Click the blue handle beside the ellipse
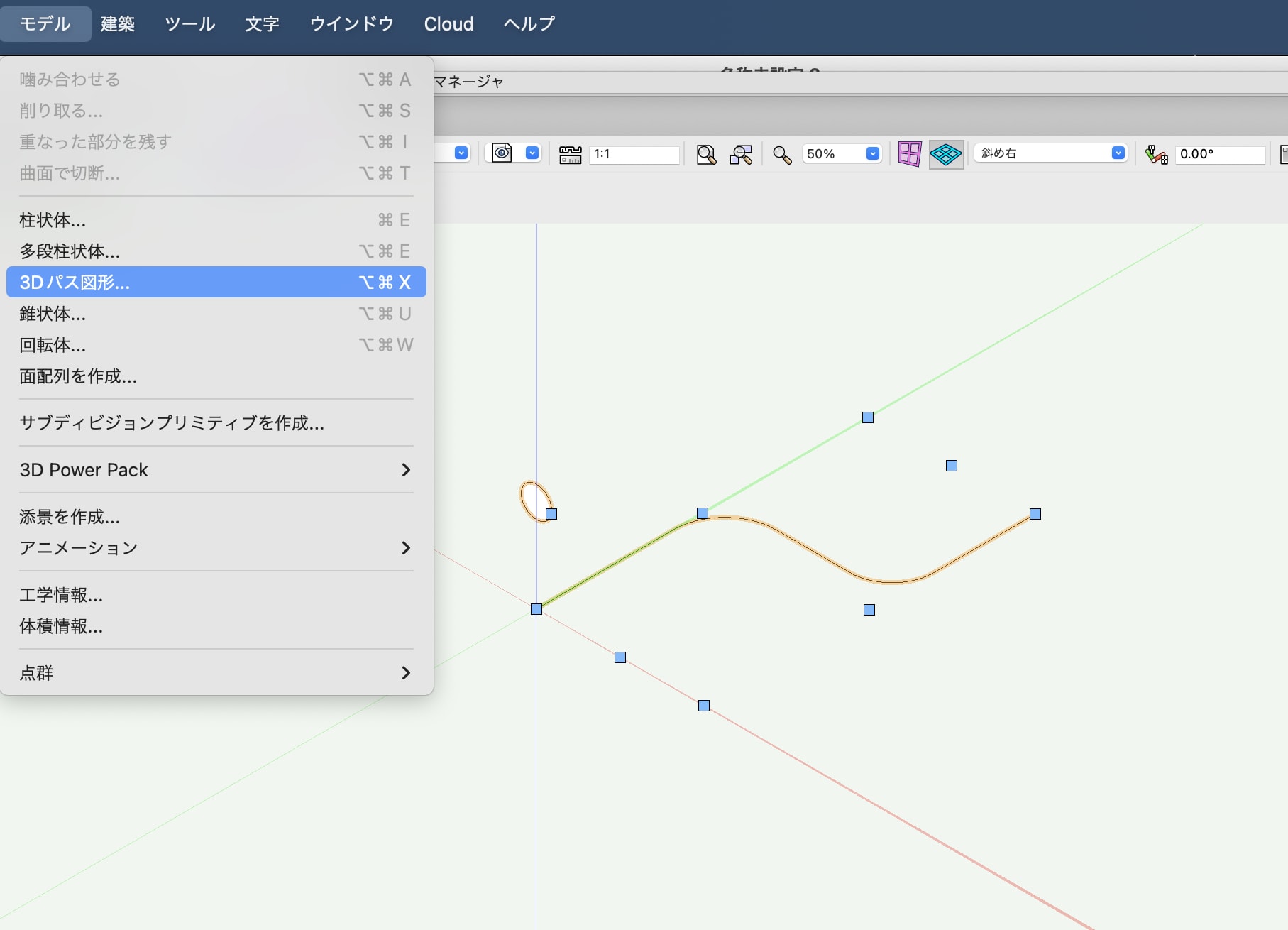Image resolution: width=1288 pixels, height=930 pixels. 551,514
